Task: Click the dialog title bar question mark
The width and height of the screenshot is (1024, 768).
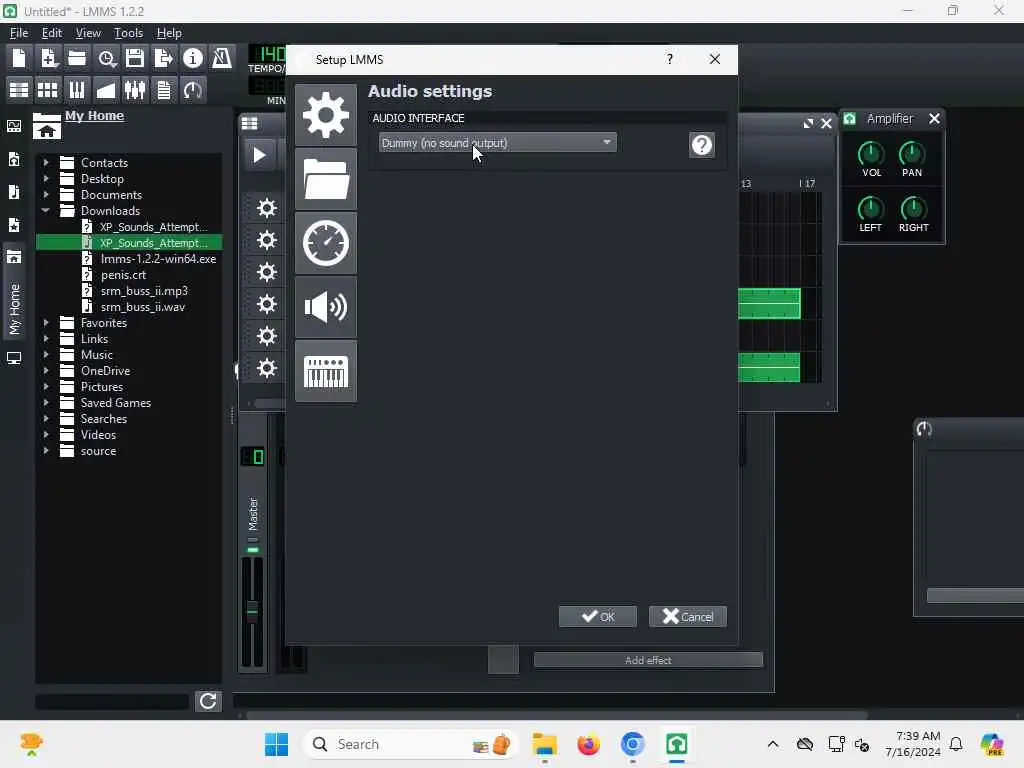Action: [669, 59]
